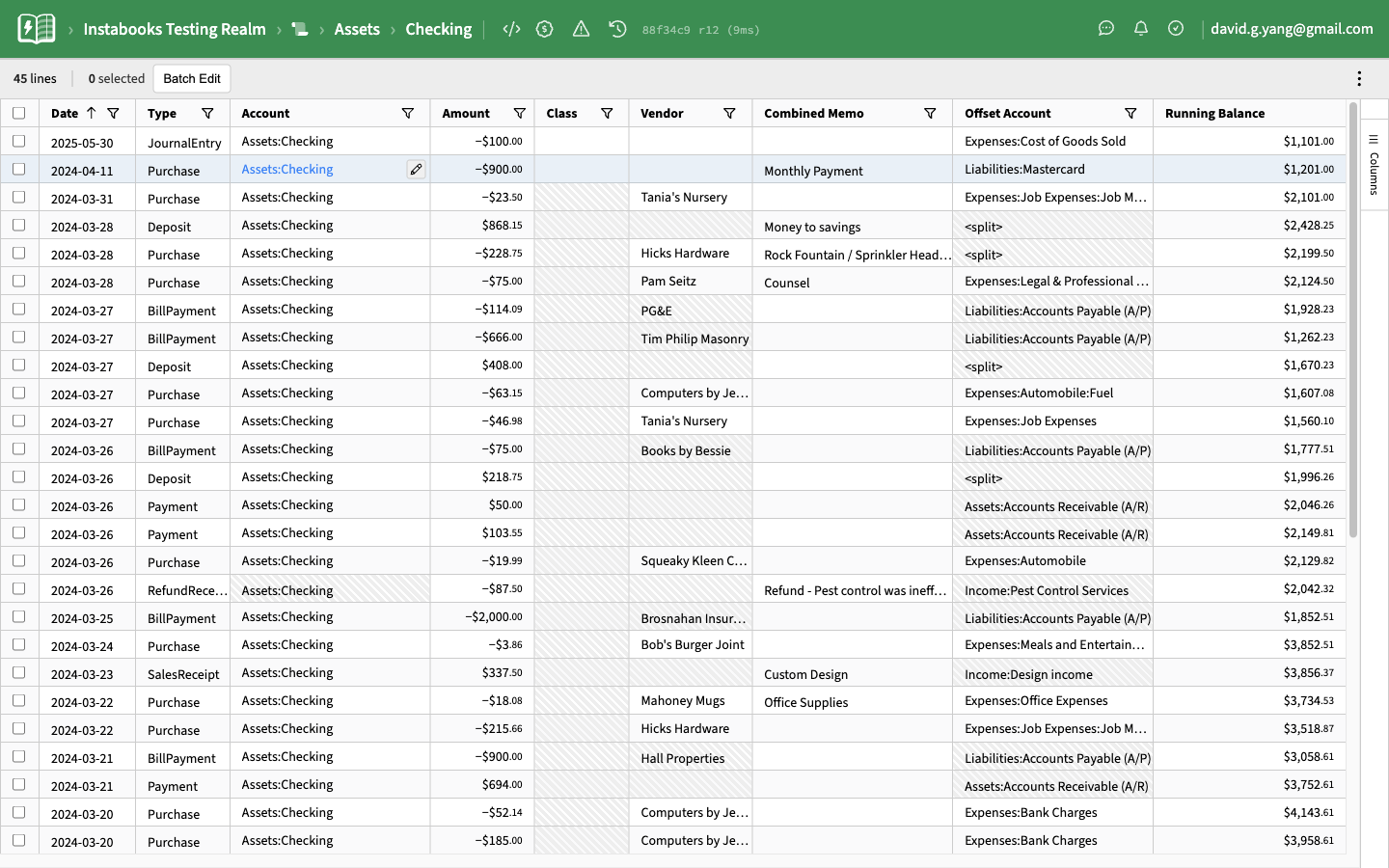Click the pencil edit icon in Account cell

tap(416, 169)
